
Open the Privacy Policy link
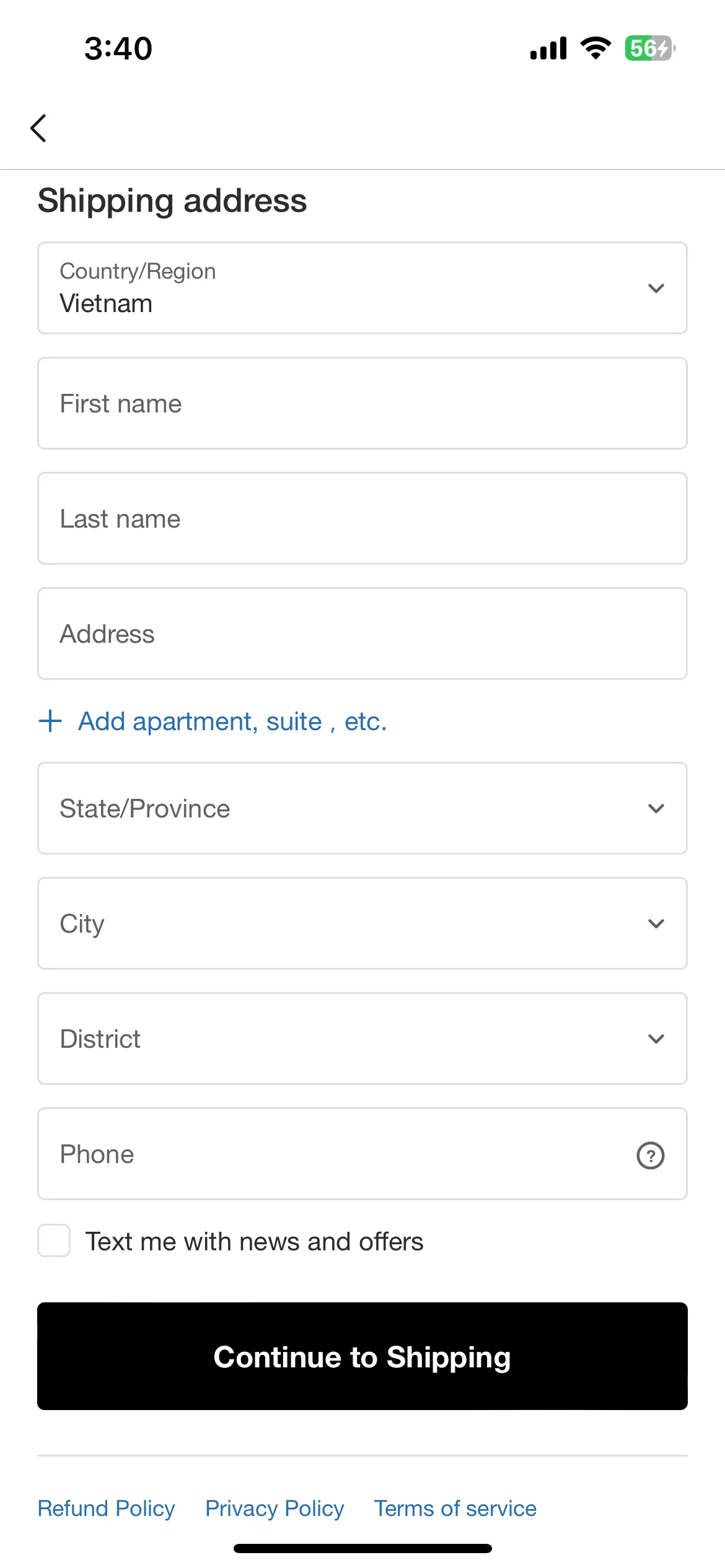[275, 1508]
